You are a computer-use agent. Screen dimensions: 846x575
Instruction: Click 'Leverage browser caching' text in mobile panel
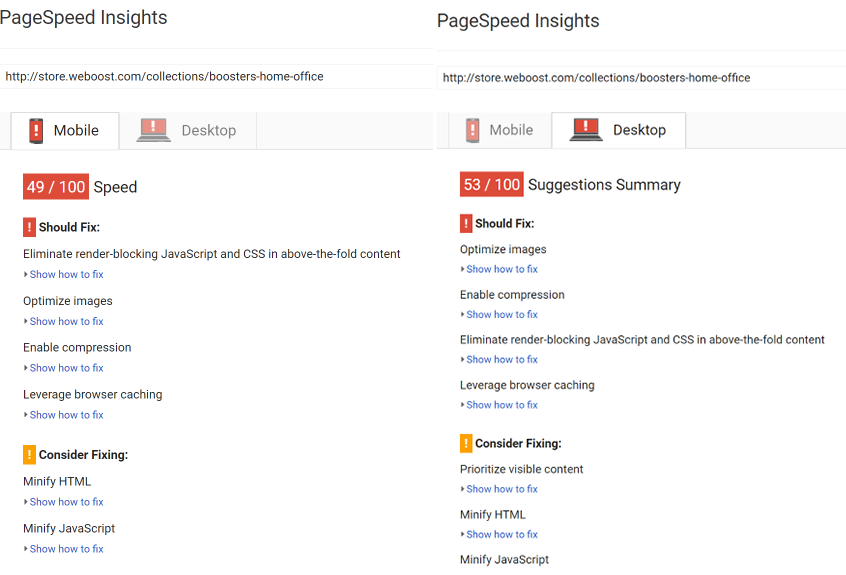[x=93, y=395]
